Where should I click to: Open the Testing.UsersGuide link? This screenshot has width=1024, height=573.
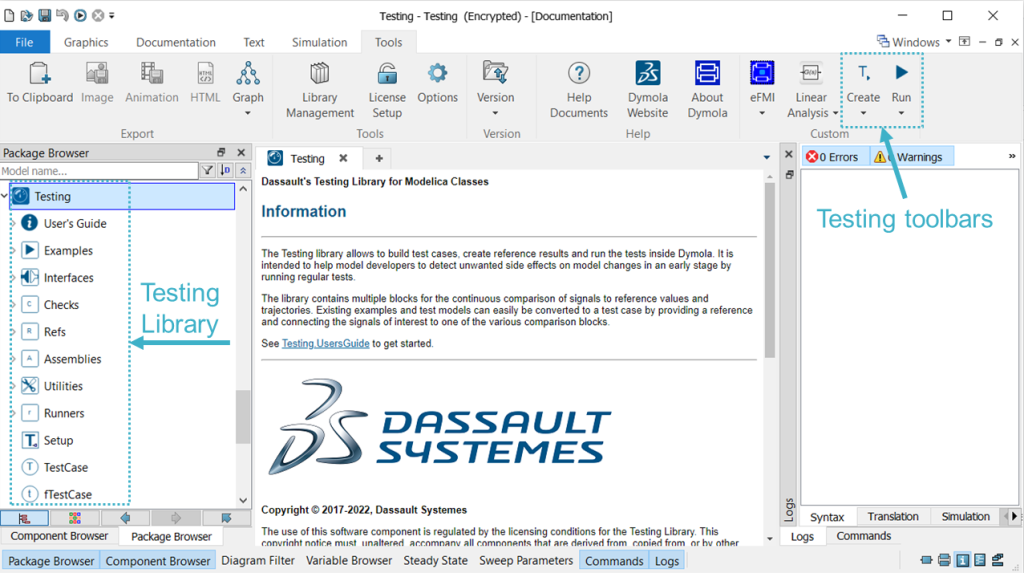tap(325, 343)
